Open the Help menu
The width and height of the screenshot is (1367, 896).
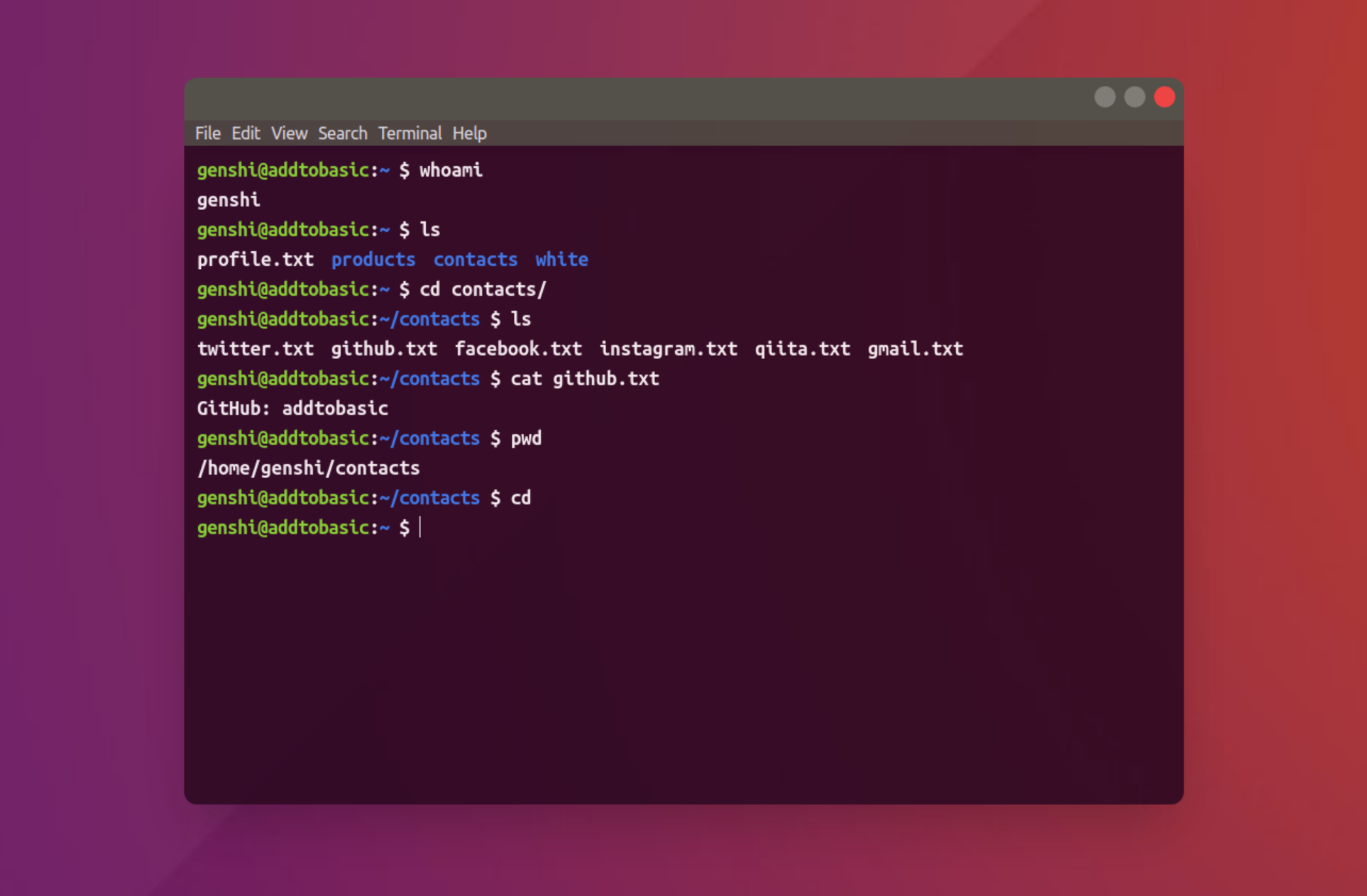[x=469, y=133]
